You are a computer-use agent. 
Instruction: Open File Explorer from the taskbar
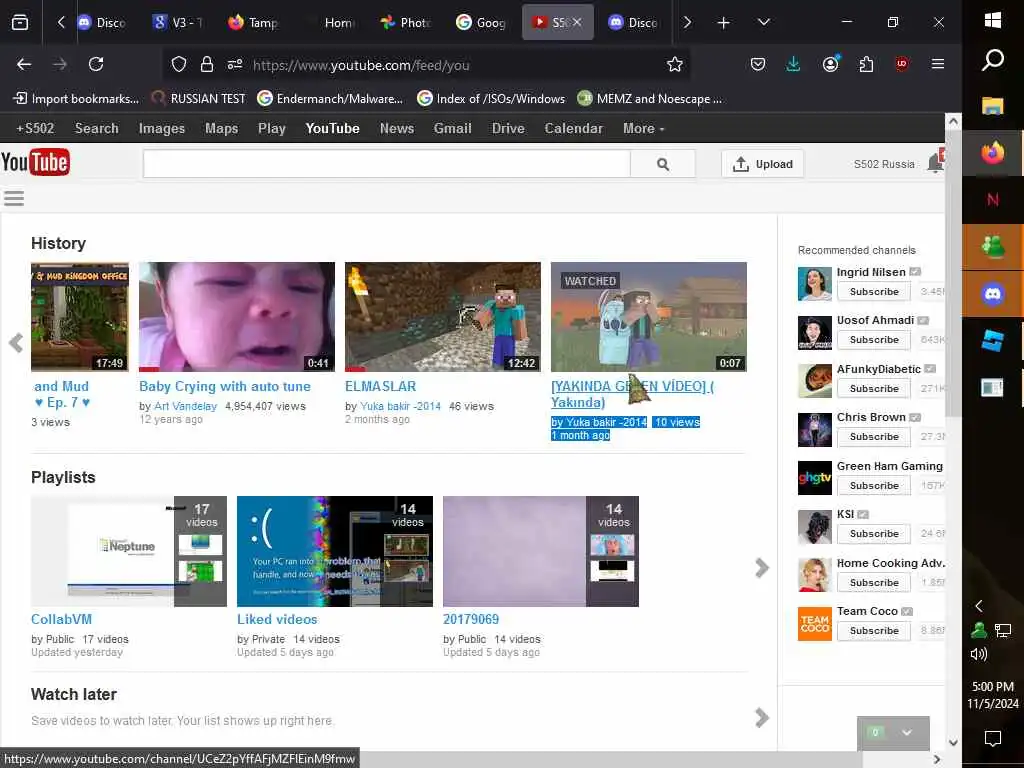[993, 106]
